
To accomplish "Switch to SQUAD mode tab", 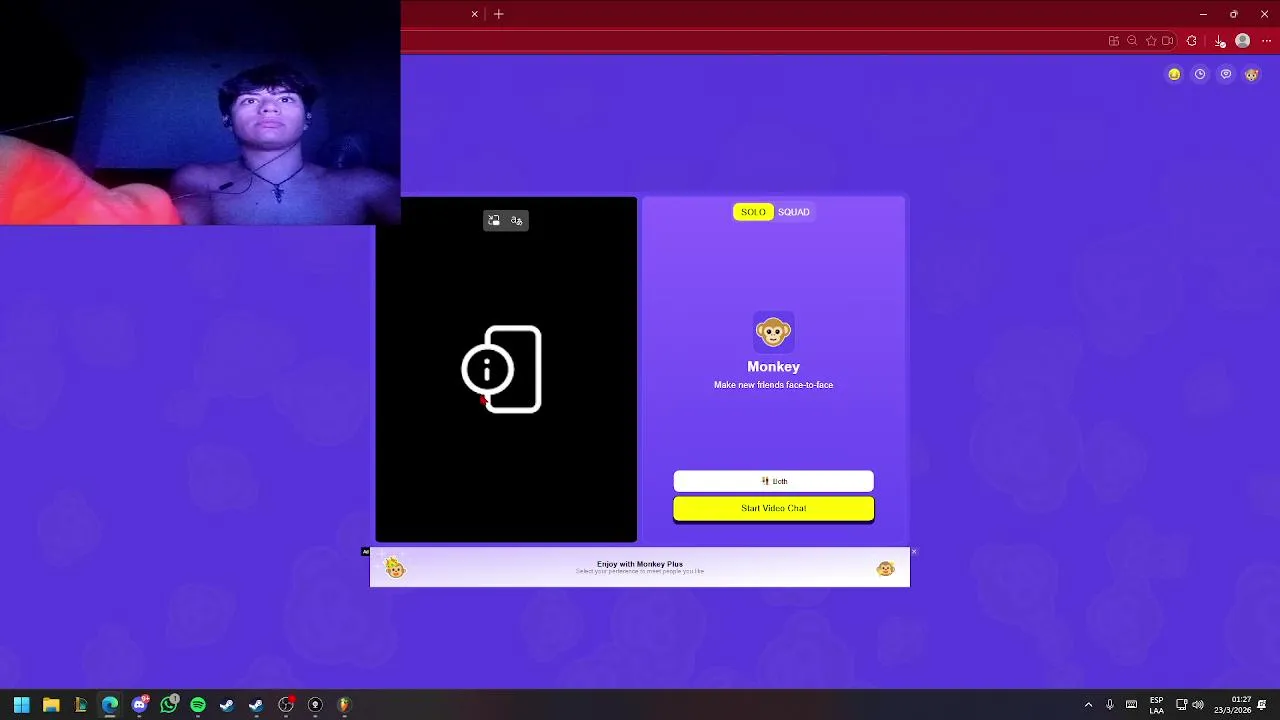I will click(x=794, y=212).
